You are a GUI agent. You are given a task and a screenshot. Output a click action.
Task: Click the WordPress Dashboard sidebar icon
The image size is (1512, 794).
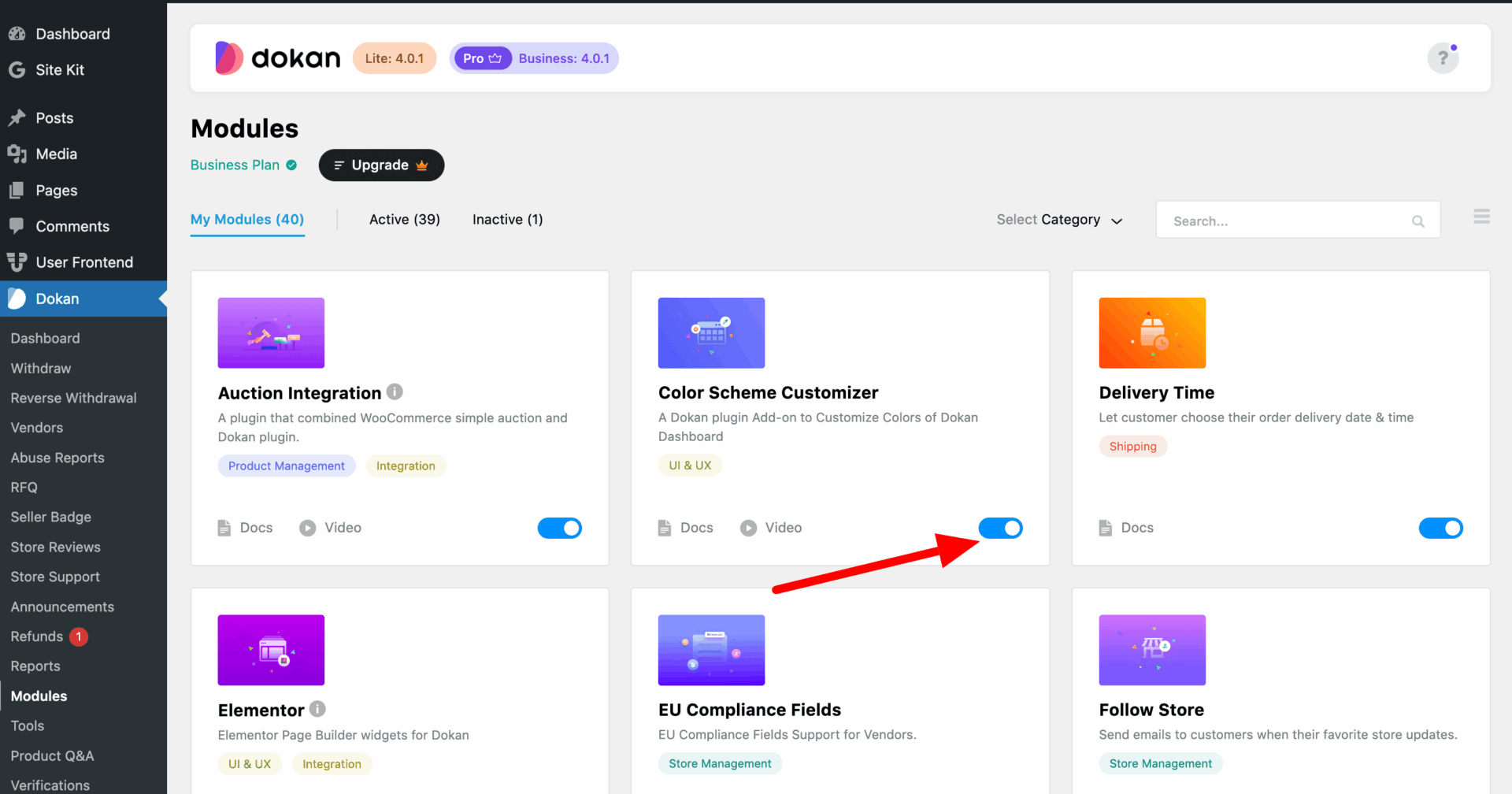coord(17,34)
